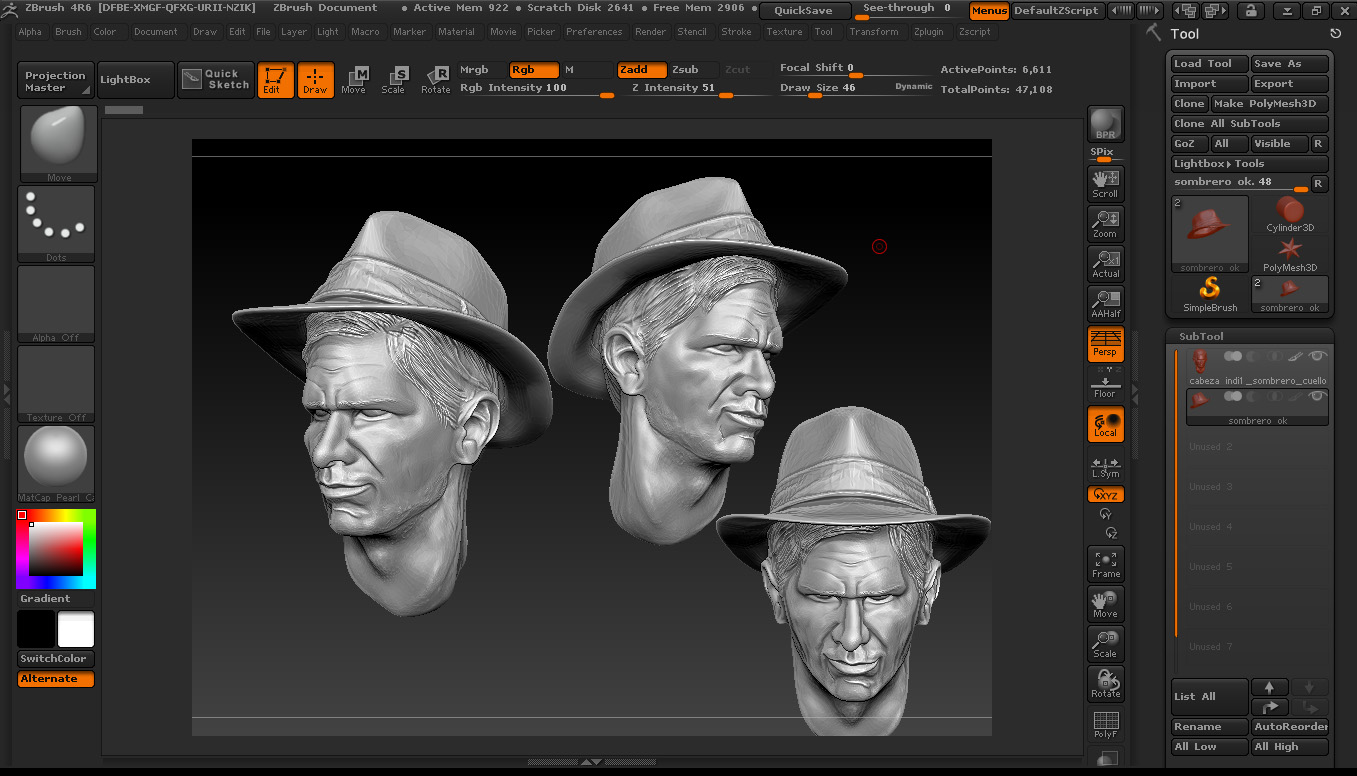
Task: Toggle Rgb mode button
Action: (534, 70)
